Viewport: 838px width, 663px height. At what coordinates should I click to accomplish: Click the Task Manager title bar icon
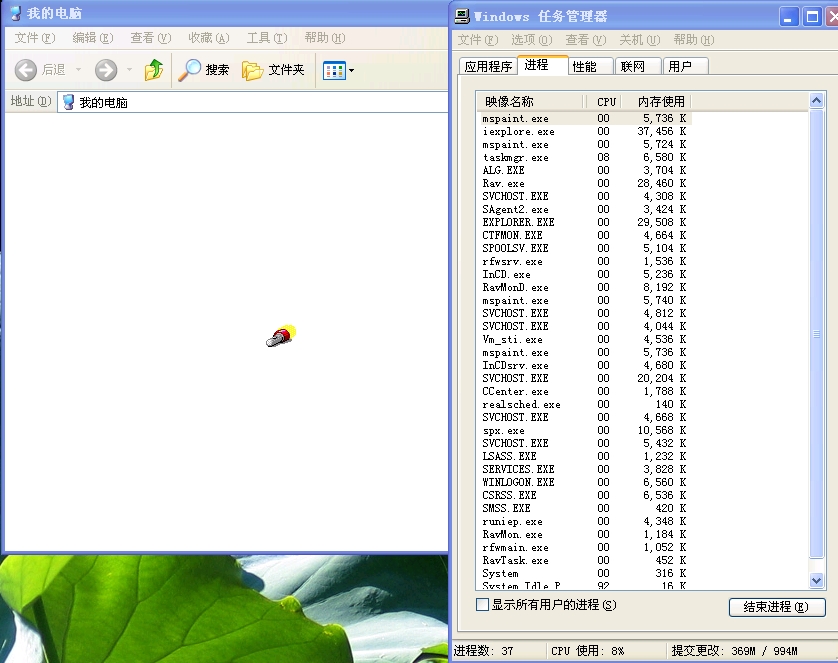pos(462,16)
